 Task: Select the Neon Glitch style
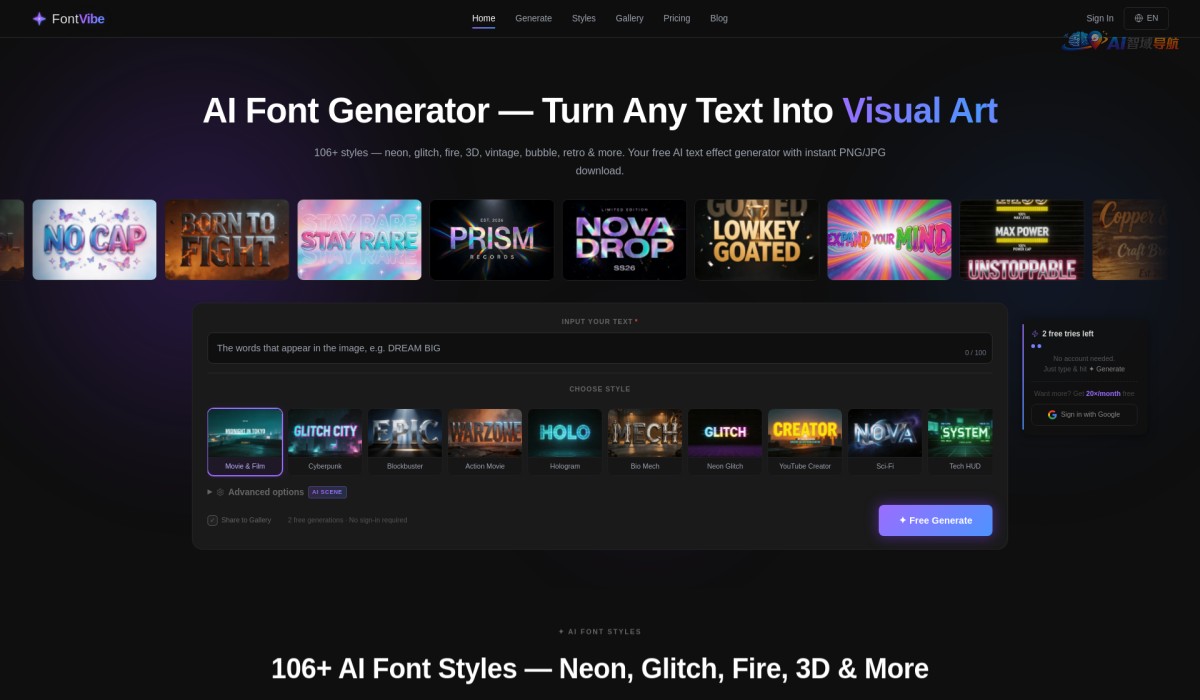click(725, 442)
